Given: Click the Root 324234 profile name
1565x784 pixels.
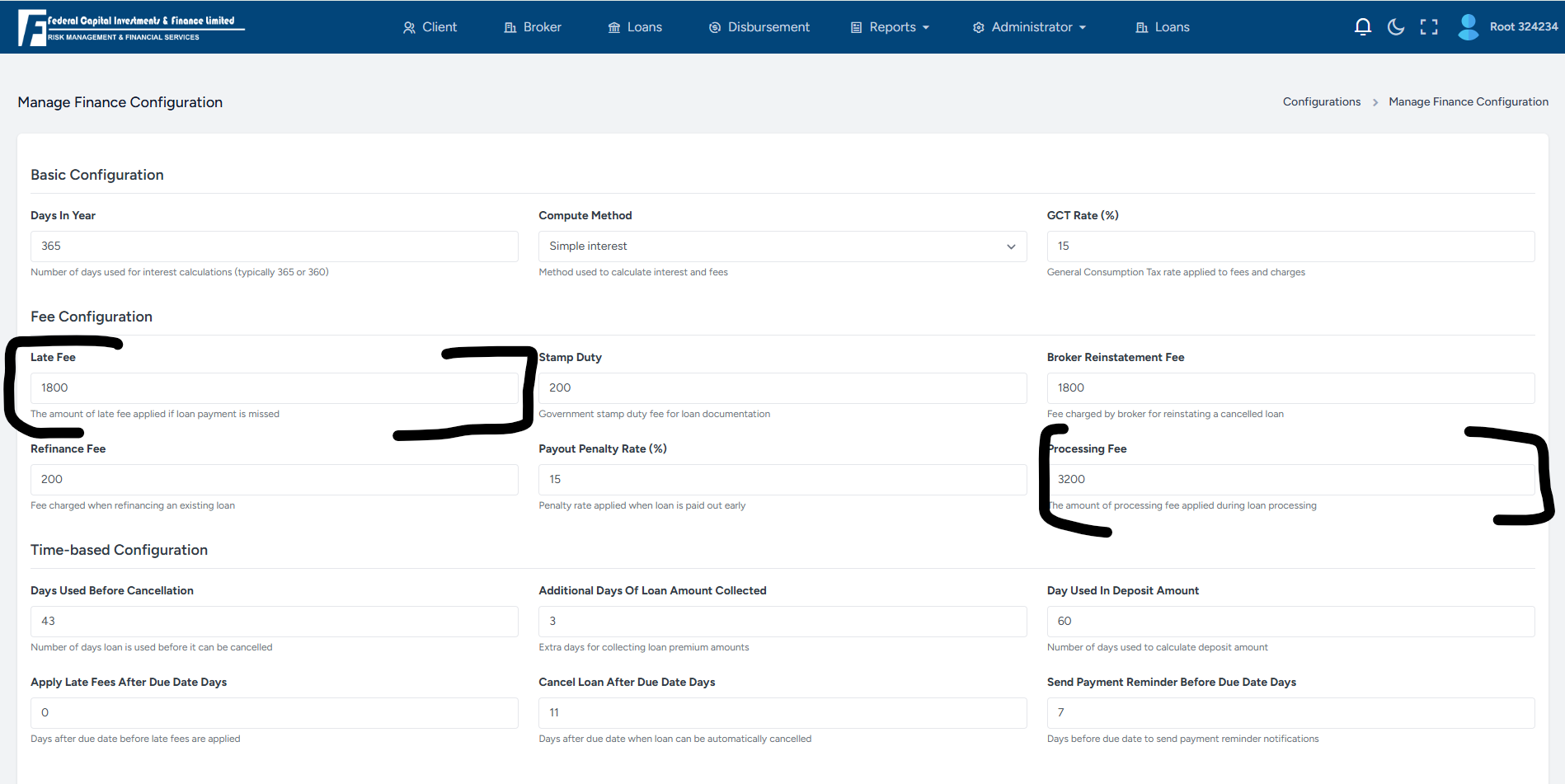Looking at the screenshot, I should (1523, 27).
